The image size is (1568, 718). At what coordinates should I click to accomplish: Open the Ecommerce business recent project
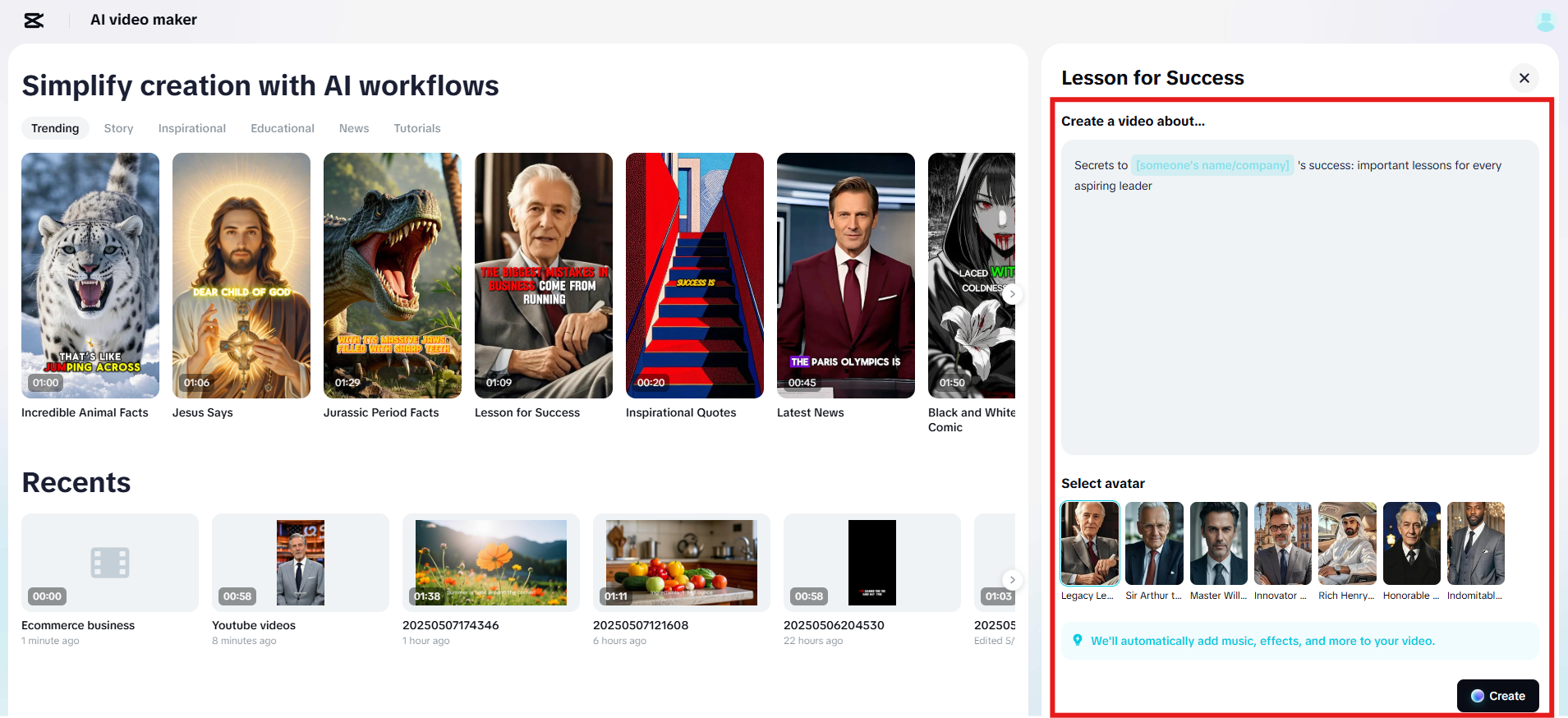click(110, 563)
